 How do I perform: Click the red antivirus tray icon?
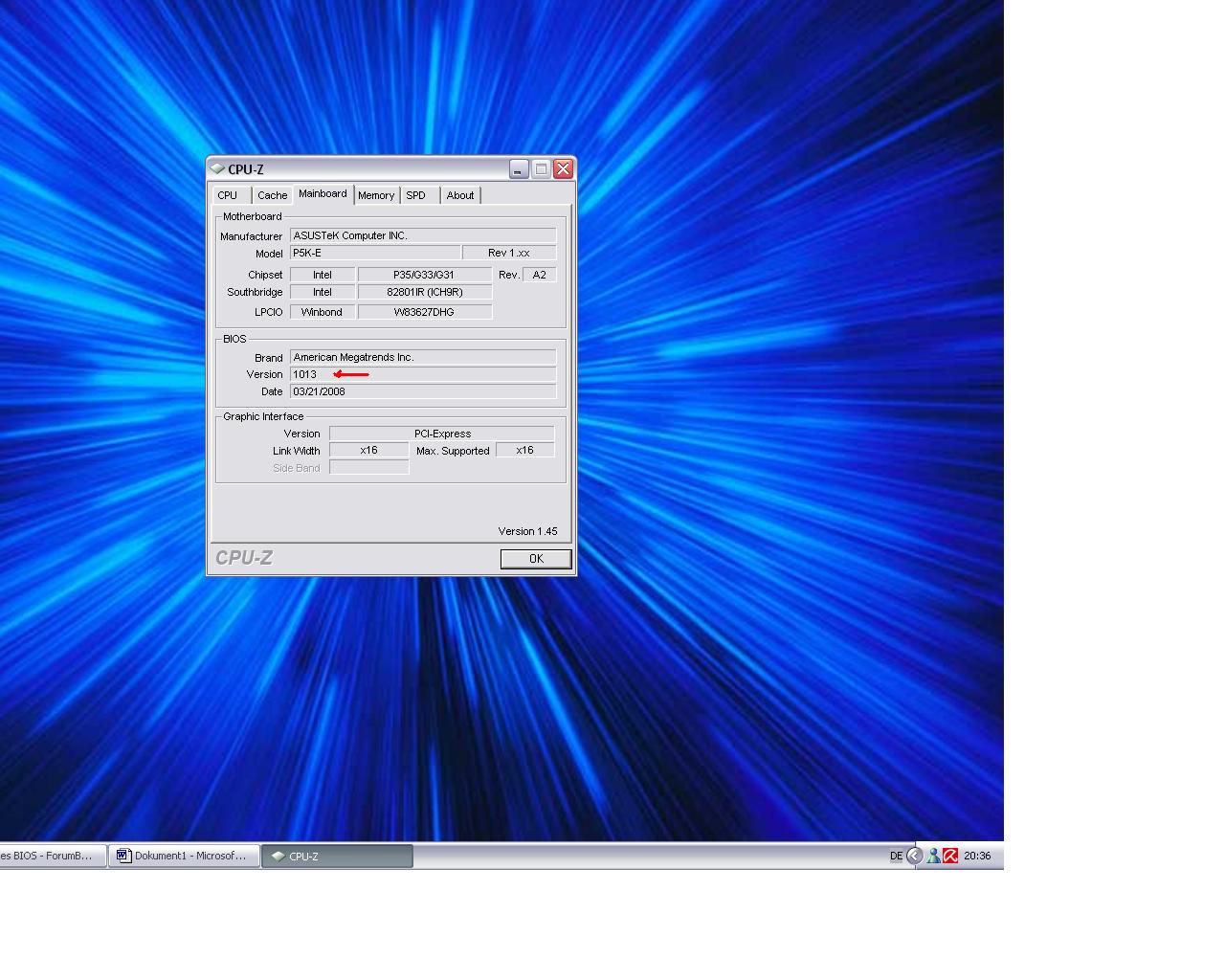click(x=950, y=857)
